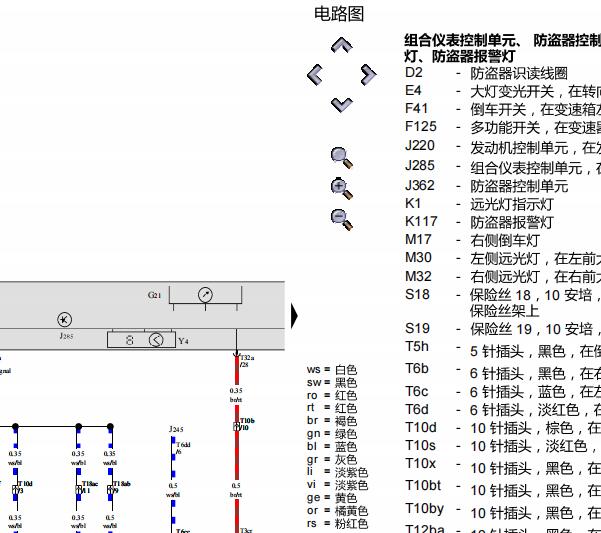Select legend entry M32 右侧远光灯
Image resolution: width=601 pixels, height=533 pixels.
coord(503,276)
